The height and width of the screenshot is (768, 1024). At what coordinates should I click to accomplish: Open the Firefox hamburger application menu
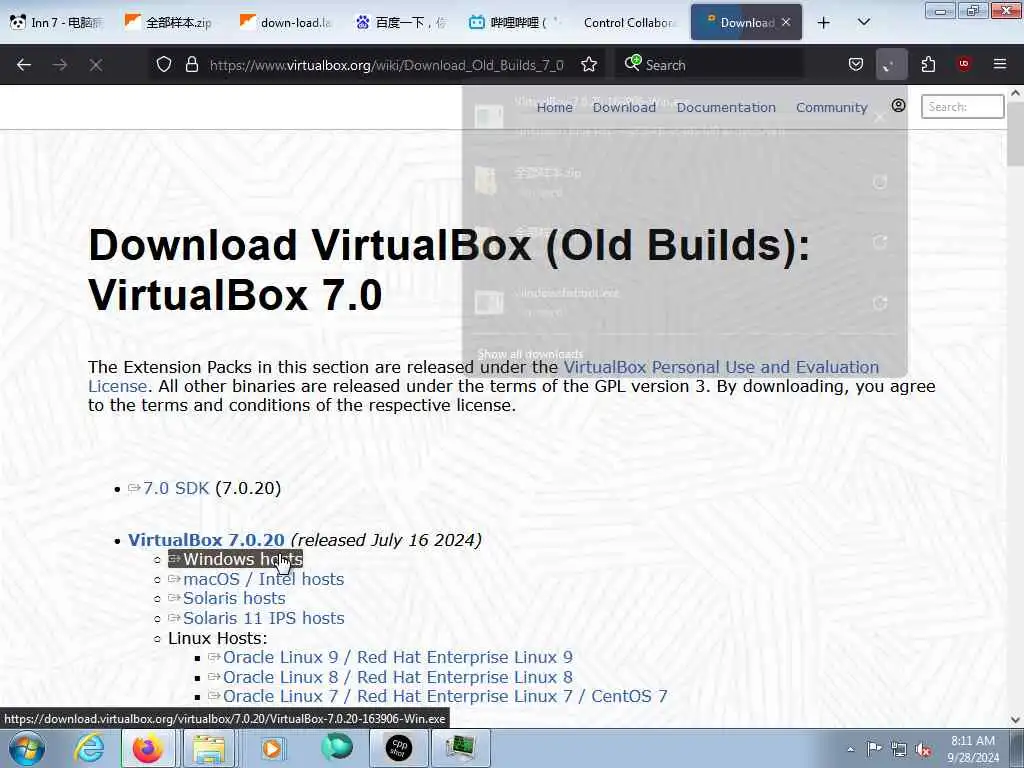[1000, 64]
